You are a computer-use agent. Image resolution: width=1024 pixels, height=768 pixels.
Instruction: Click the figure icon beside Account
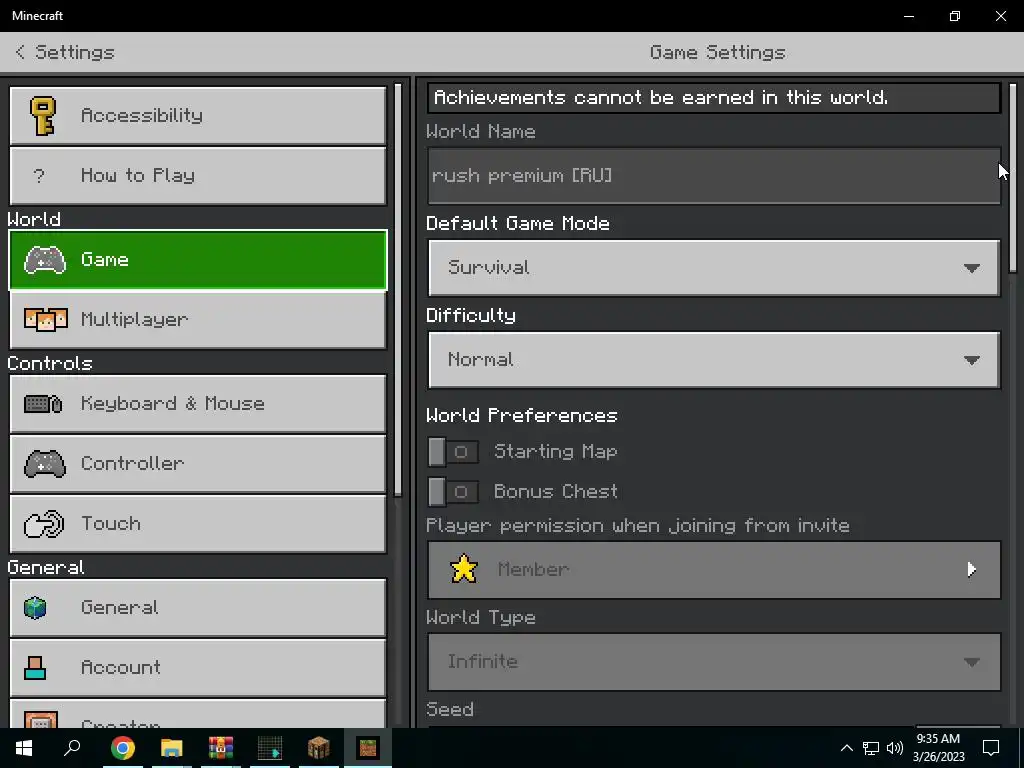(x=35, y=667)
